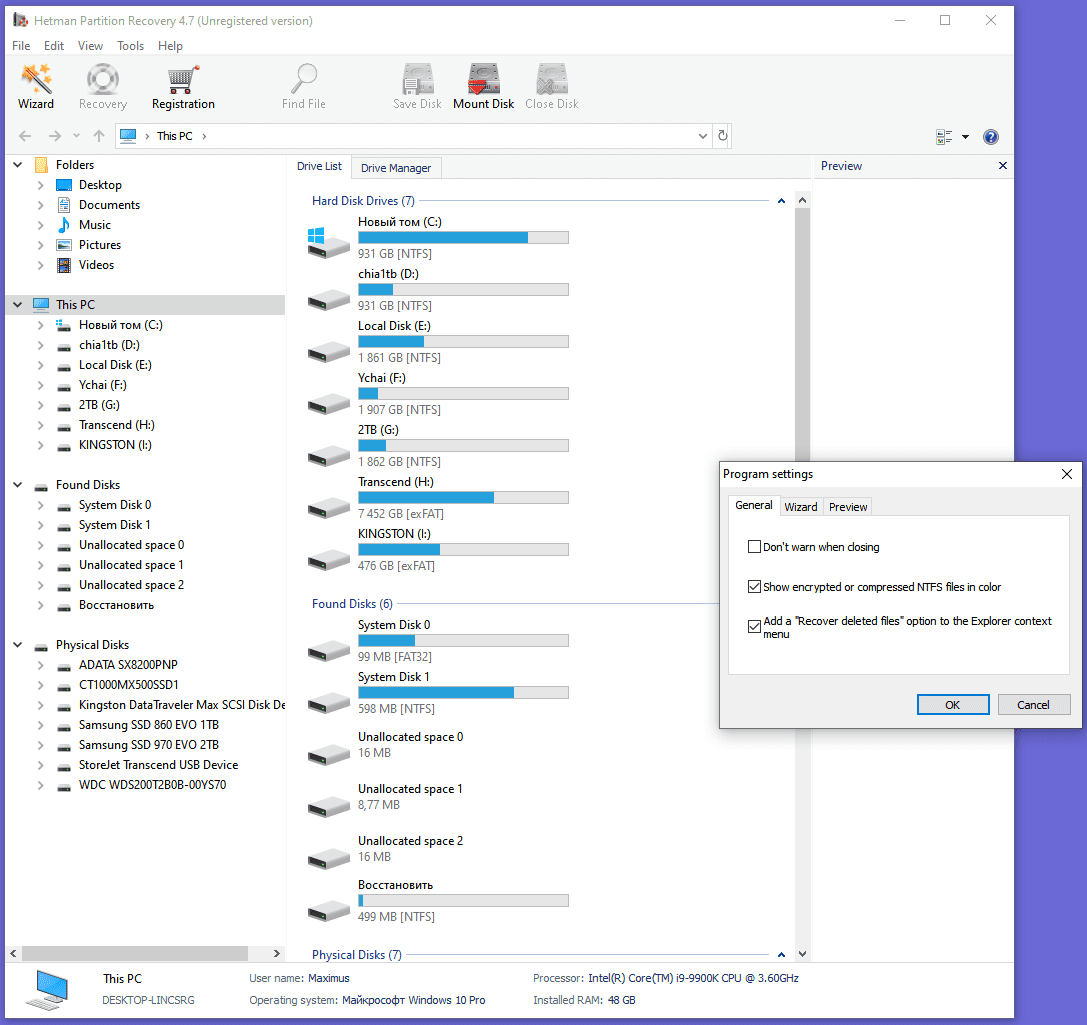This screenshot has height=1025, width=1087.
Task: Open view options dropdown arrow
Action: [965, 137]
